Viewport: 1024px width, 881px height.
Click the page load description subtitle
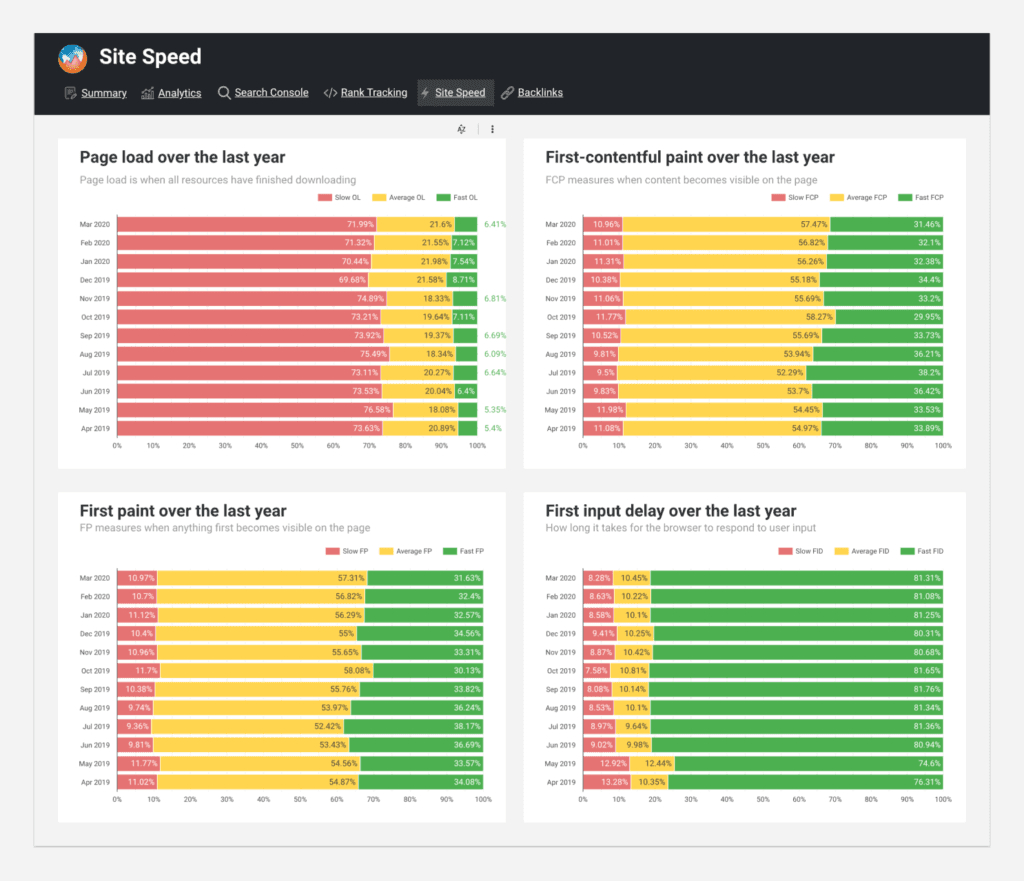[217, 180]
